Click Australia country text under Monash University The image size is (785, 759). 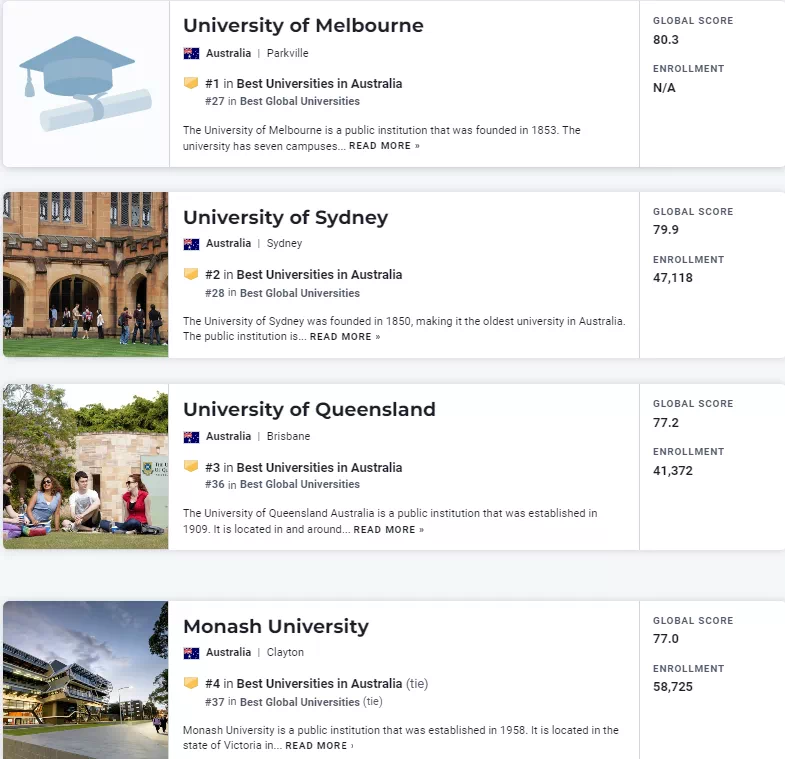tap(228, 652)
